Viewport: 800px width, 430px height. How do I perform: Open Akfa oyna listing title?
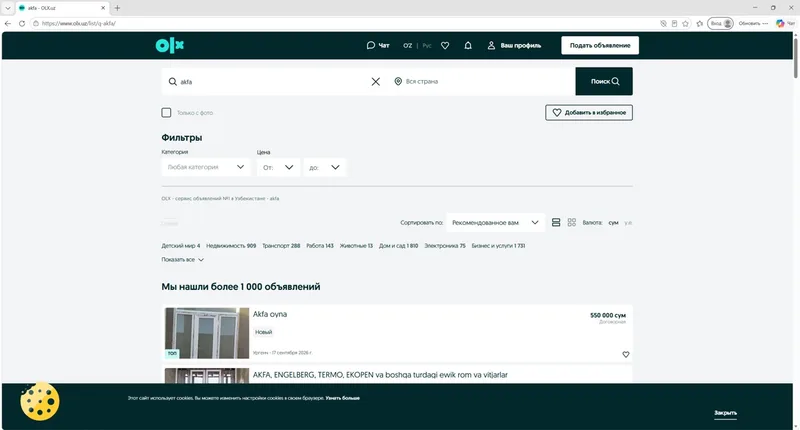coord(270,314)
